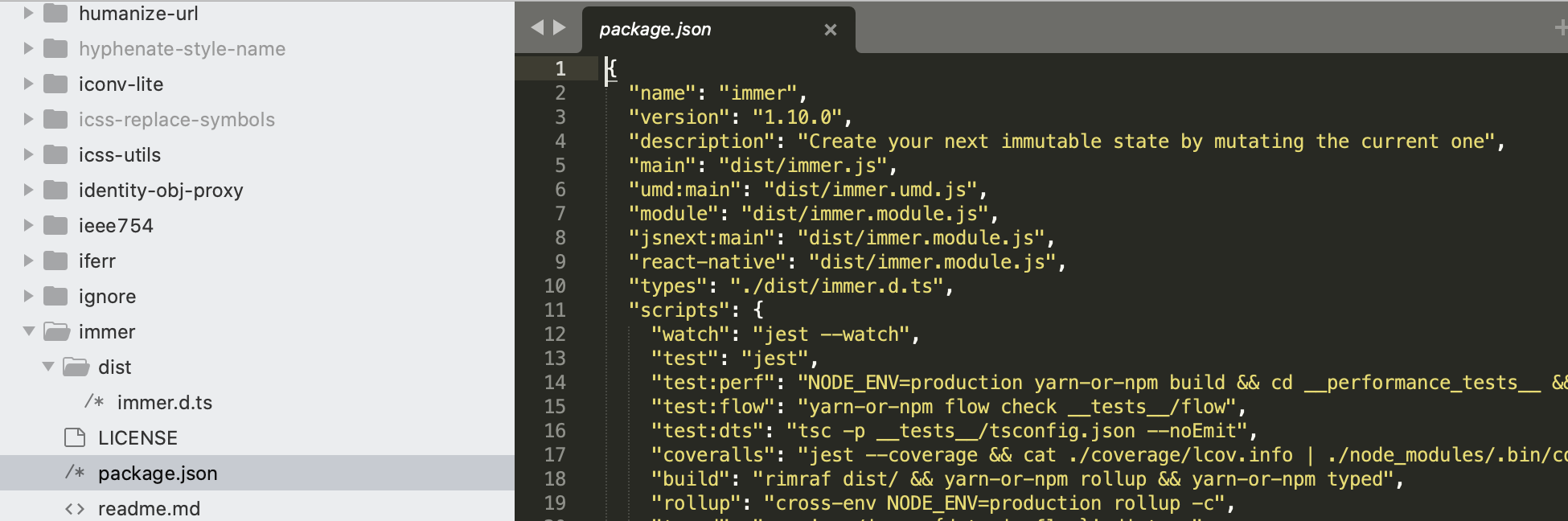This screenshot has width=1568, height=521.
Task: Click the "./dist/immer.d.ts" types value
Action: tap(836, 285)
